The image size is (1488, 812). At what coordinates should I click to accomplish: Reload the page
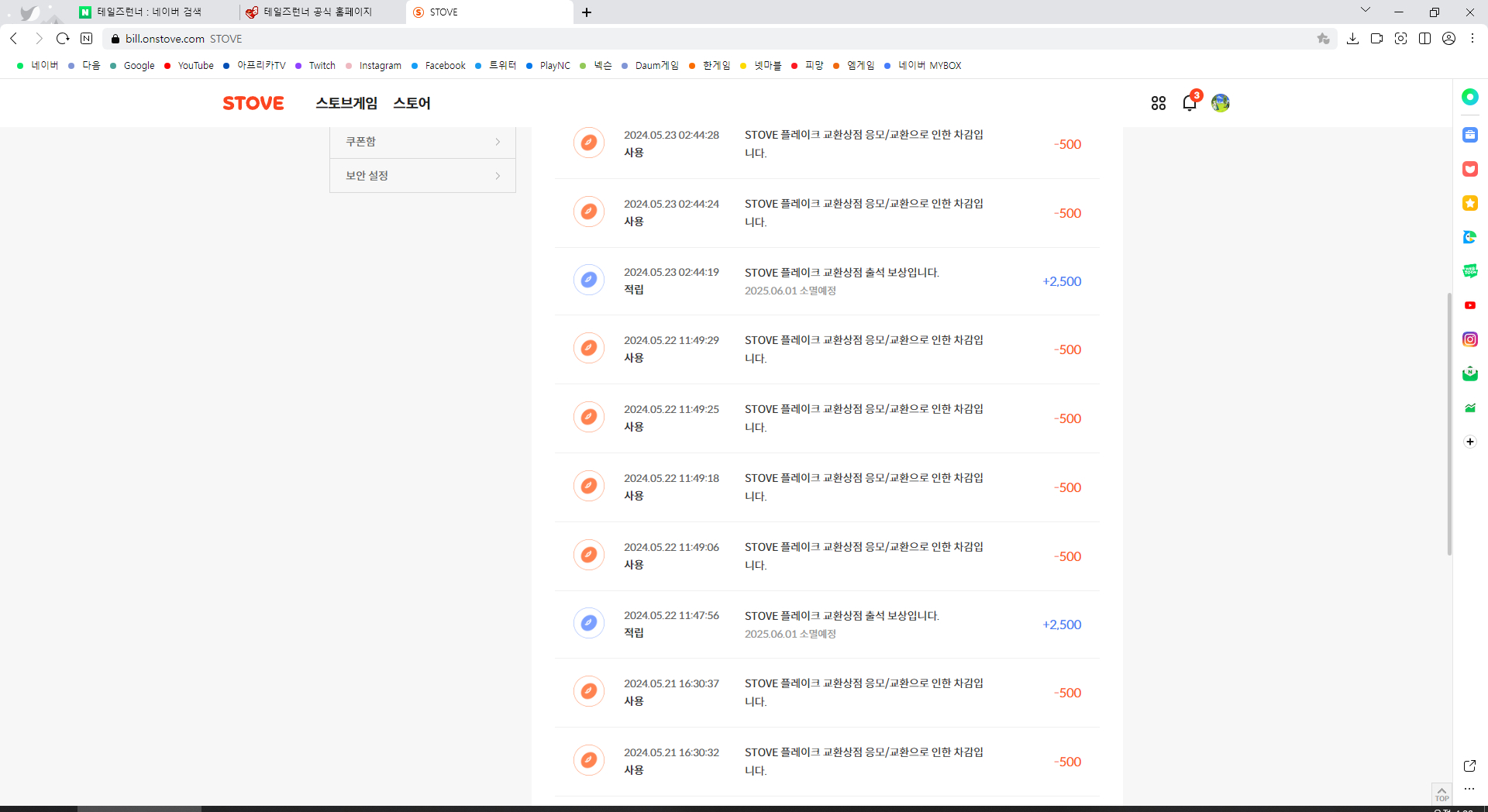coord(63,38)
